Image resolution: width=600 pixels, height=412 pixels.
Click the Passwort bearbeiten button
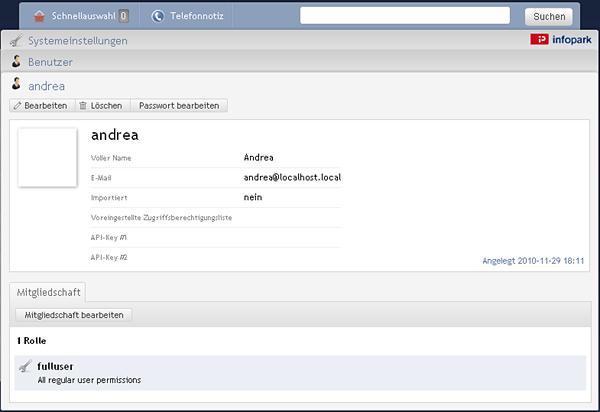coord(179,106)
